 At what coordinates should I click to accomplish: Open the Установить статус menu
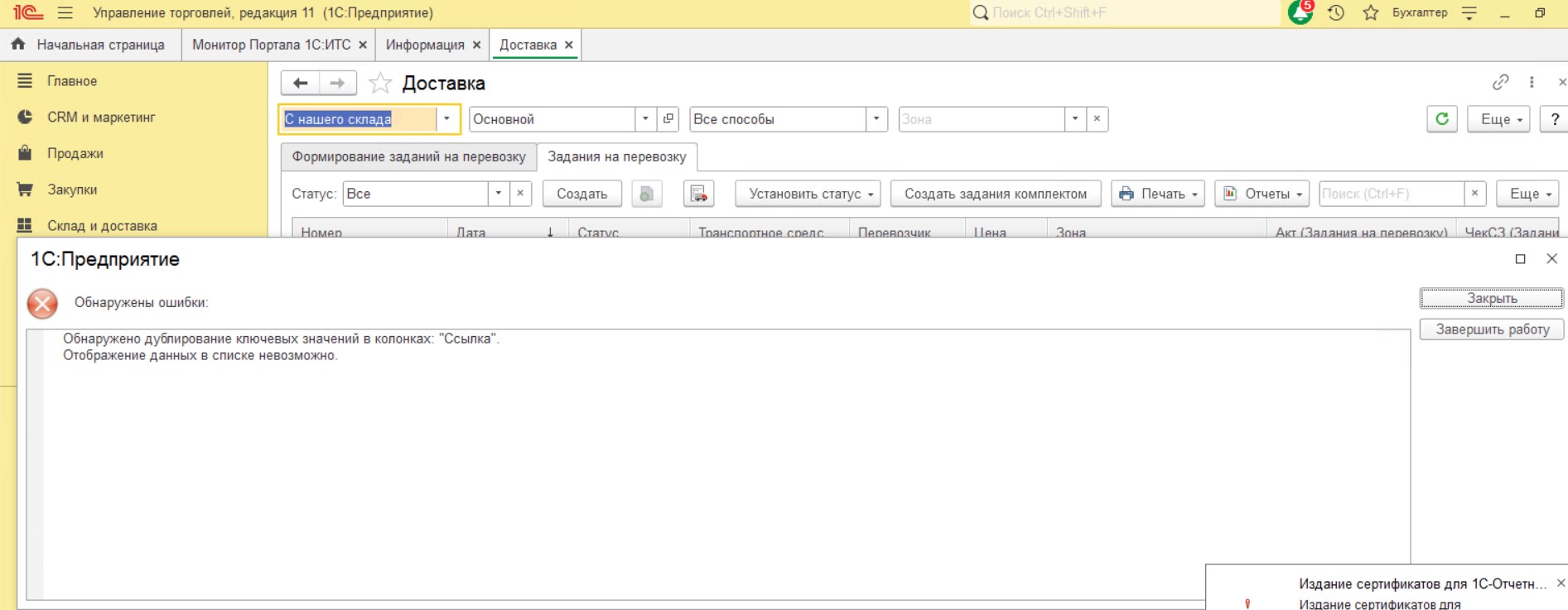click(808, 194)
